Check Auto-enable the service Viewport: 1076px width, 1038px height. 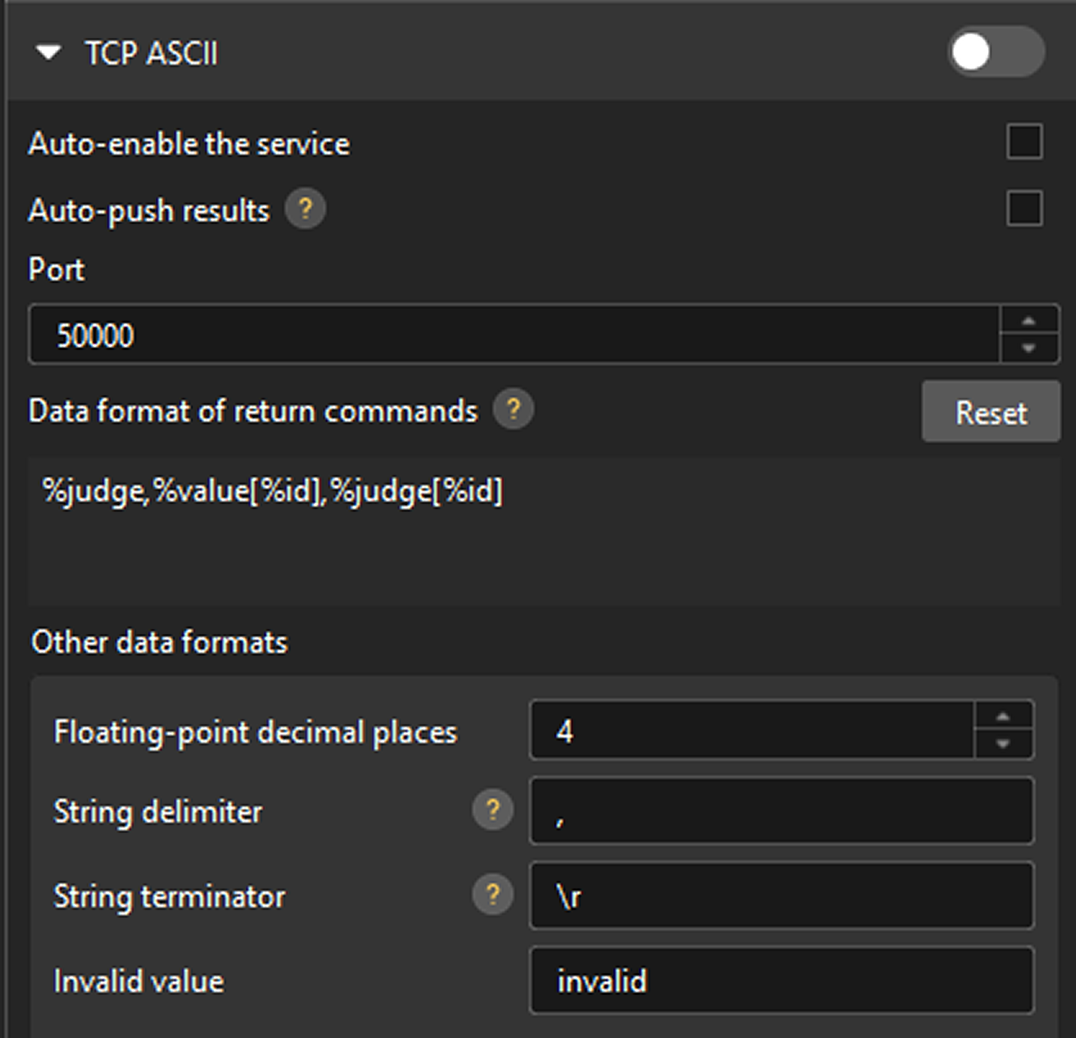1023,143
